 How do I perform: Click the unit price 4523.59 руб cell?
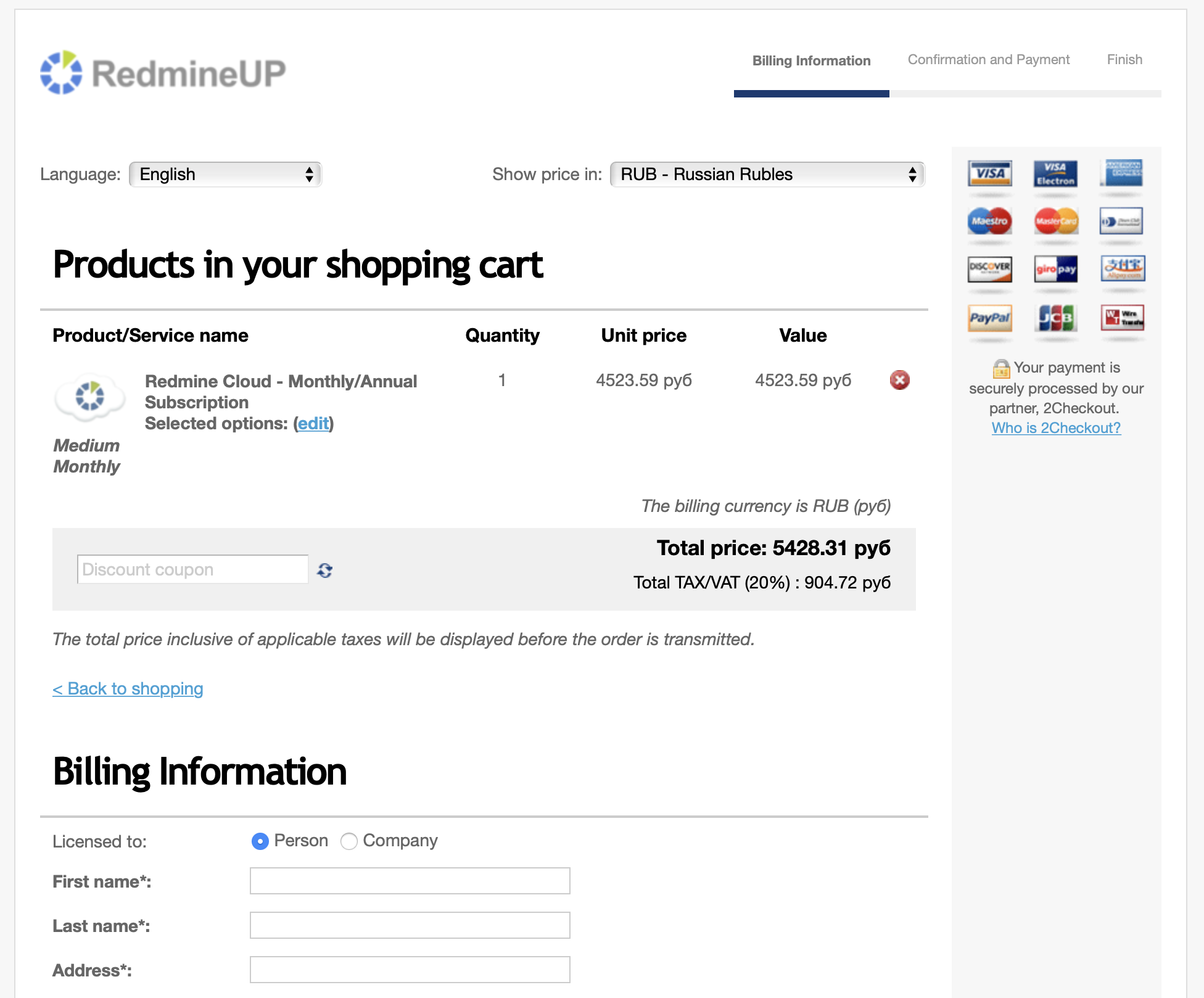click(x=644, y=380)
